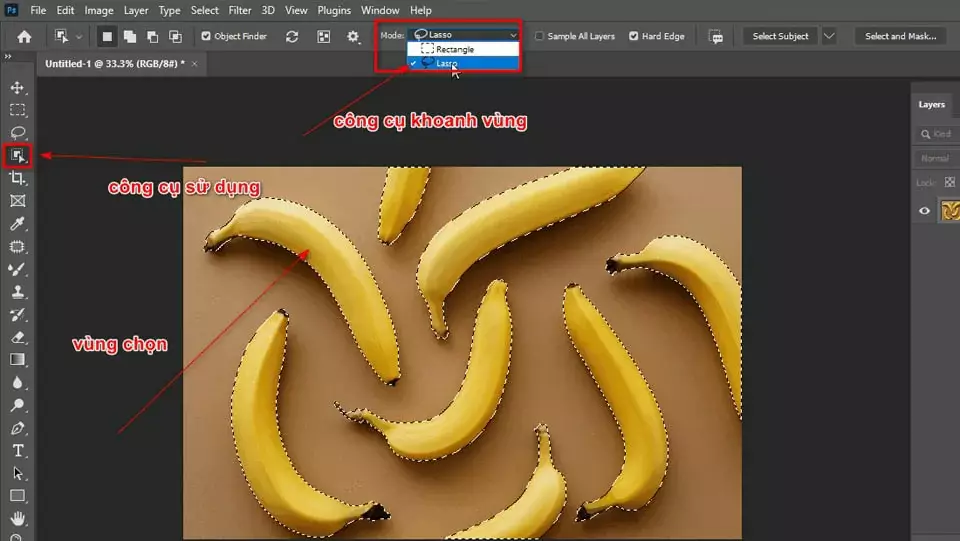The width and height of the screenshot is (960, 541).
Task: Toggle Object Finder checkbox
Action: pyautogui.click(x=206, y=36)
